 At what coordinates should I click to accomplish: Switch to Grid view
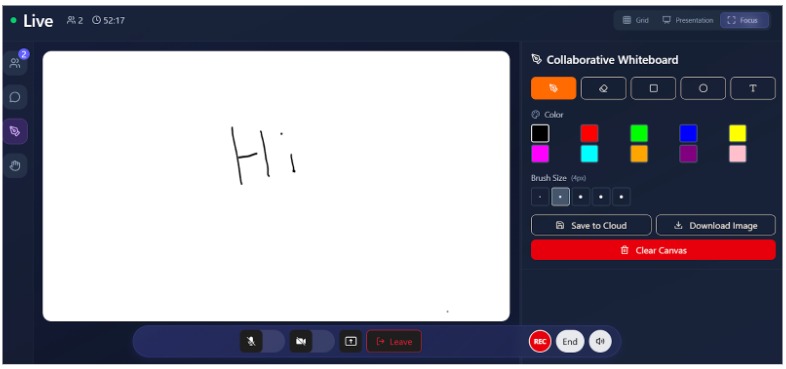pyautogui.click(x=636, y=21)
